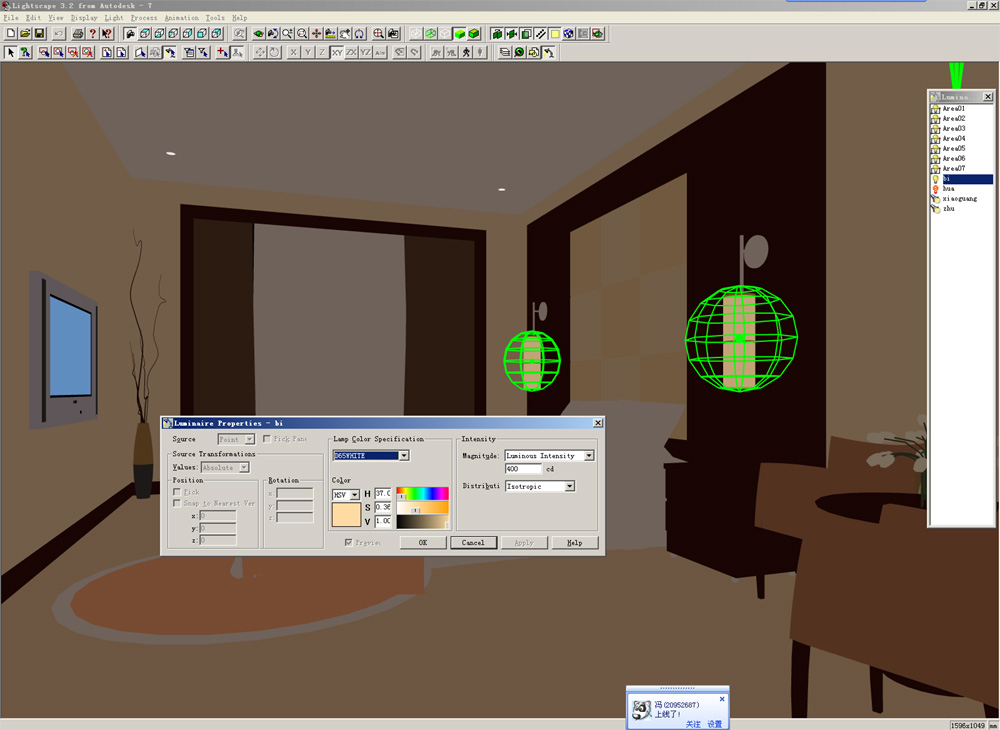Screen dimensions: 1000x730
Task: Select the arrow Select tool icon
Action: 11,52
